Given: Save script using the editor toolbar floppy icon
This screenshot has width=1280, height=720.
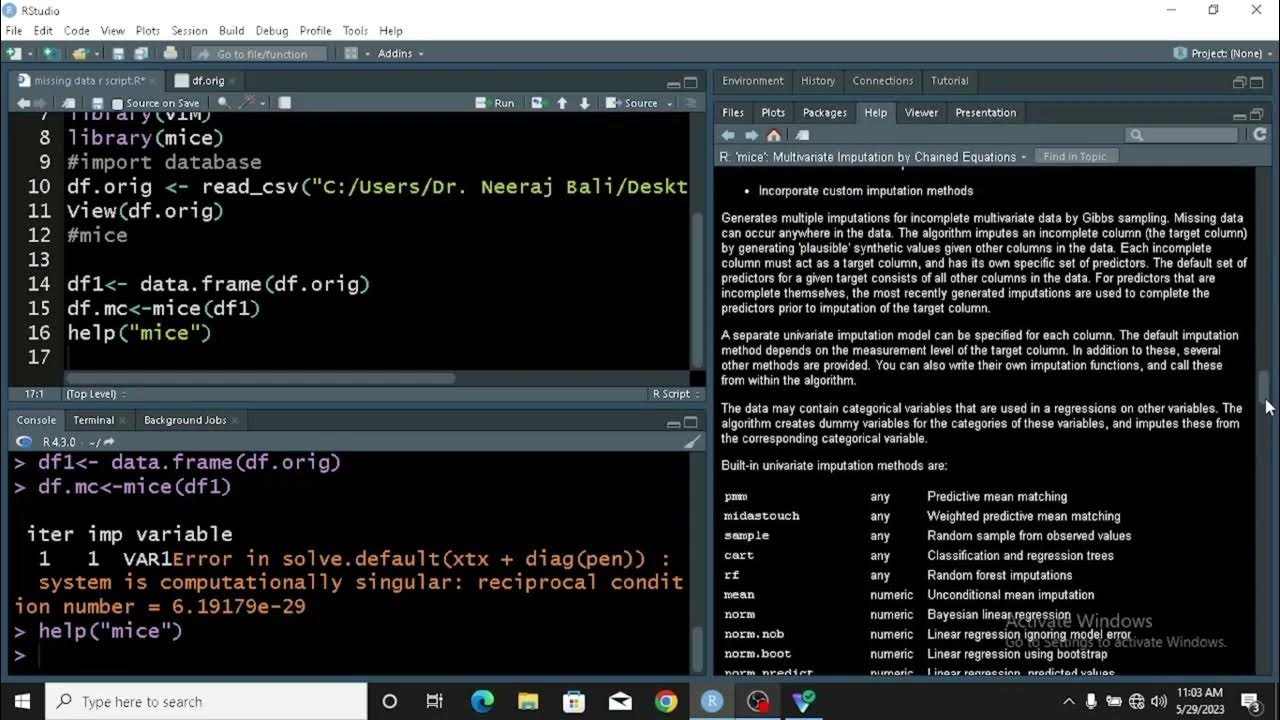Looking at the screenshot, I should coord(97,103).
